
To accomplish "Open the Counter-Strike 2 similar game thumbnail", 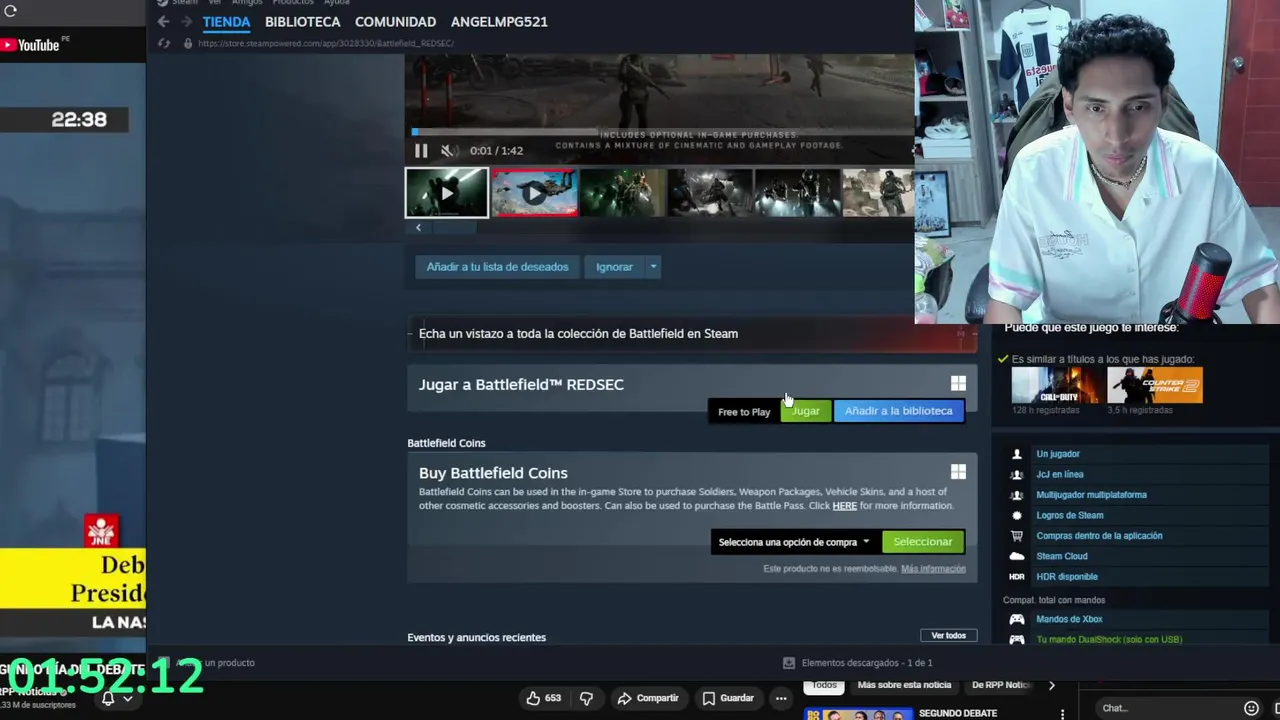I will (1154, 385).
